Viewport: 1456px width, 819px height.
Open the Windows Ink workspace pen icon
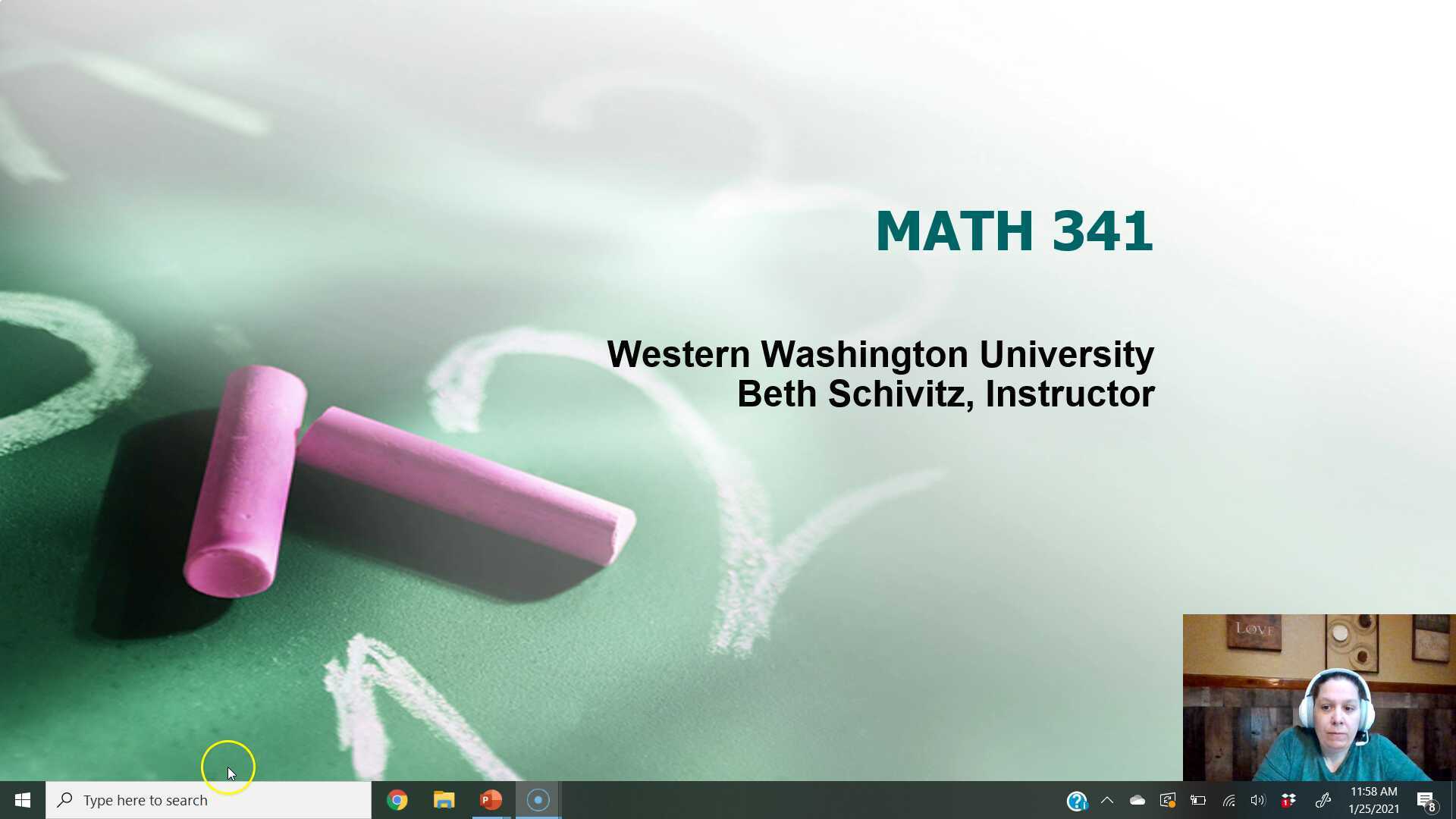coord(1323,800)
